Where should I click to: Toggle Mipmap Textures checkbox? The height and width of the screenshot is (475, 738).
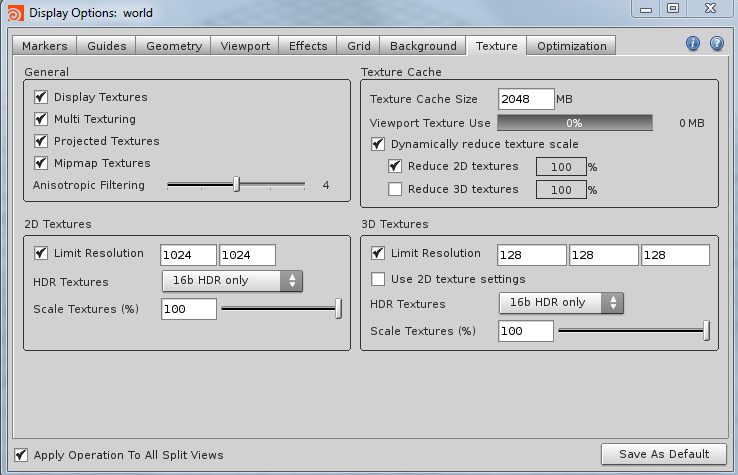click(x=41, y=163)
